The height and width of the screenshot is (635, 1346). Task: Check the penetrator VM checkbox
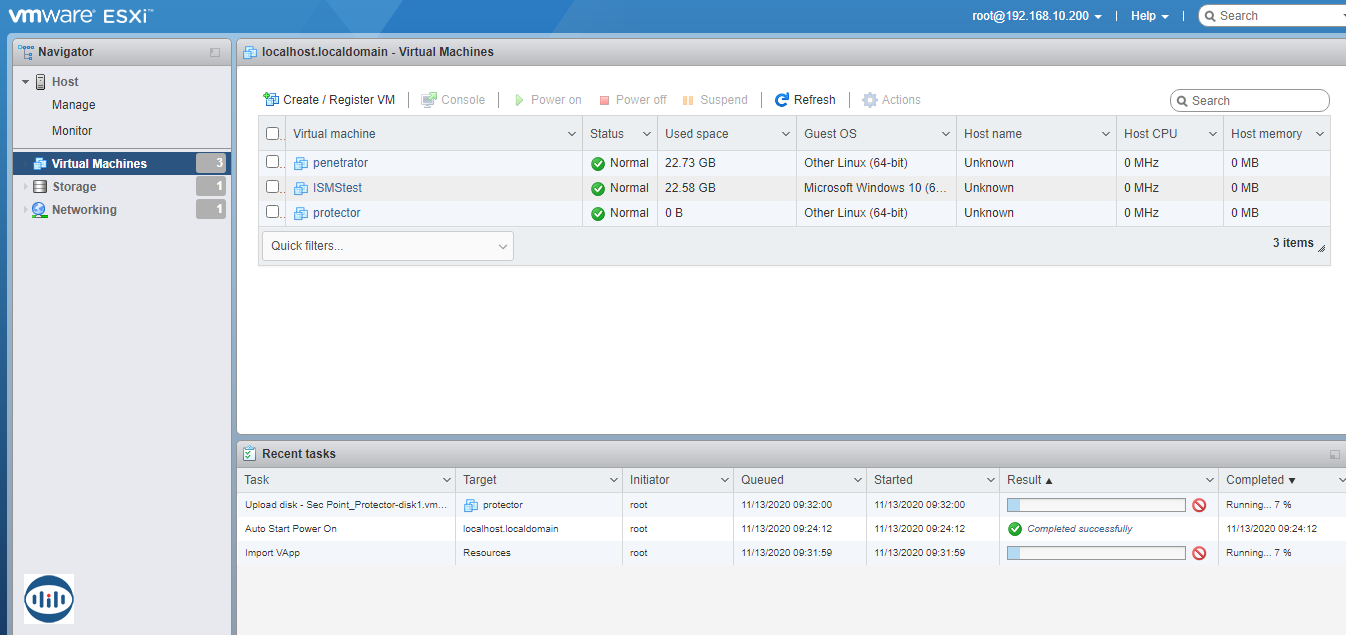point(272,162)
